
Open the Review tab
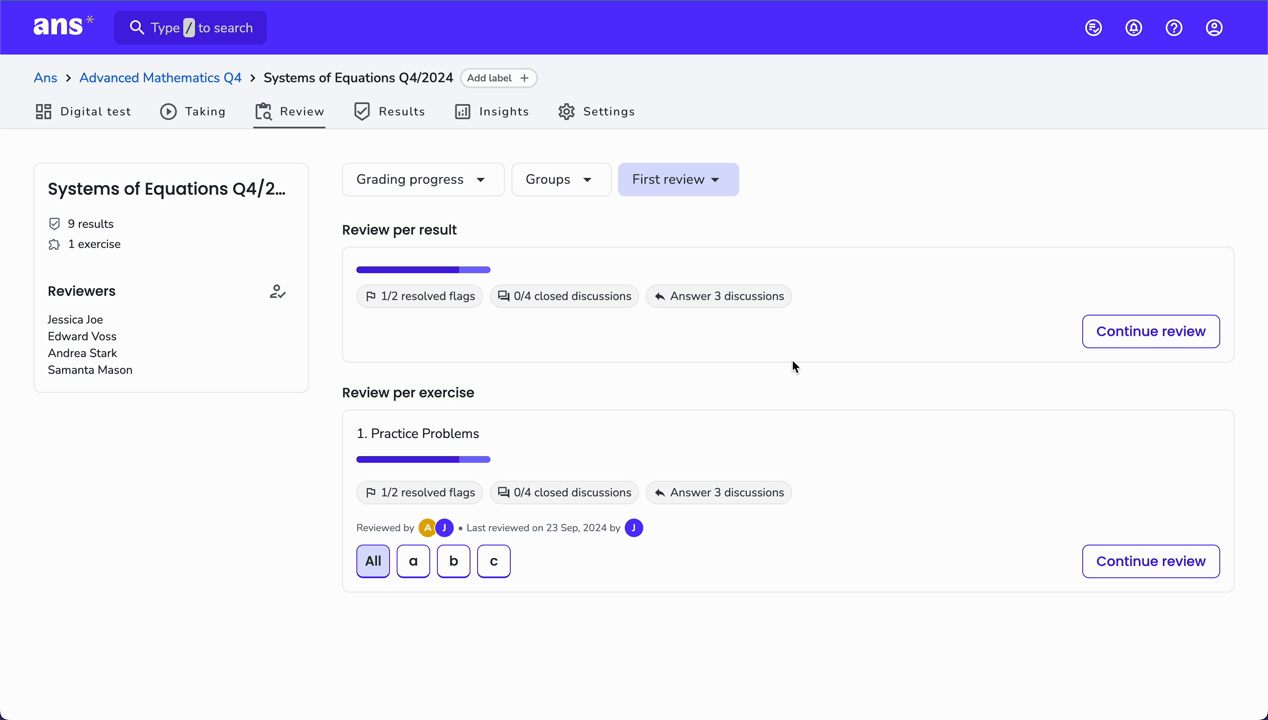[290, 112]
